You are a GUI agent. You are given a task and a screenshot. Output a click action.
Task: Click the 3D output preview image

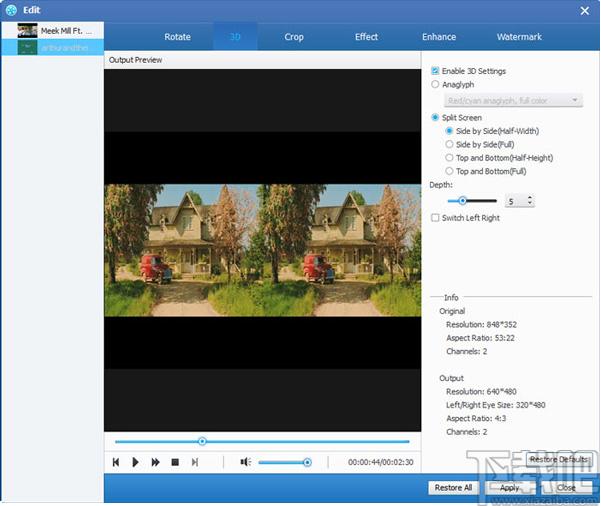click(263, 250)
